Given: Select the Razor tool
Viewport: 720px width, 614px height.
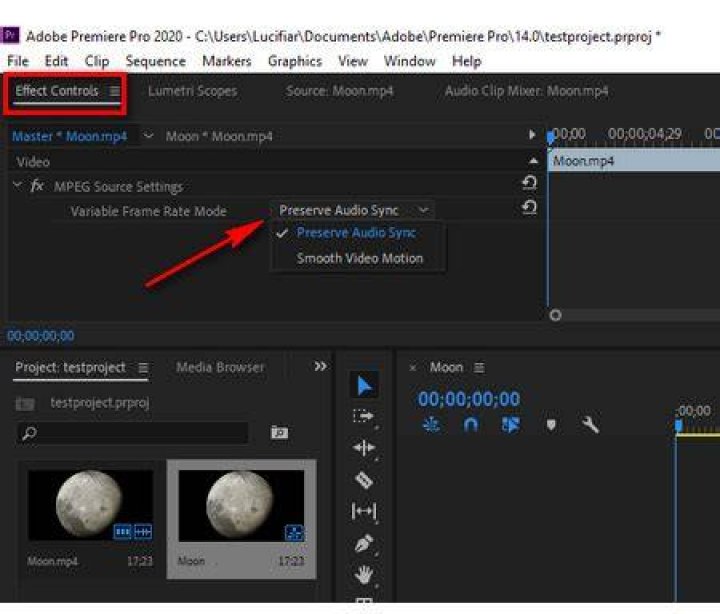Looking at the screenshot, I should click(x=364, y=480).
